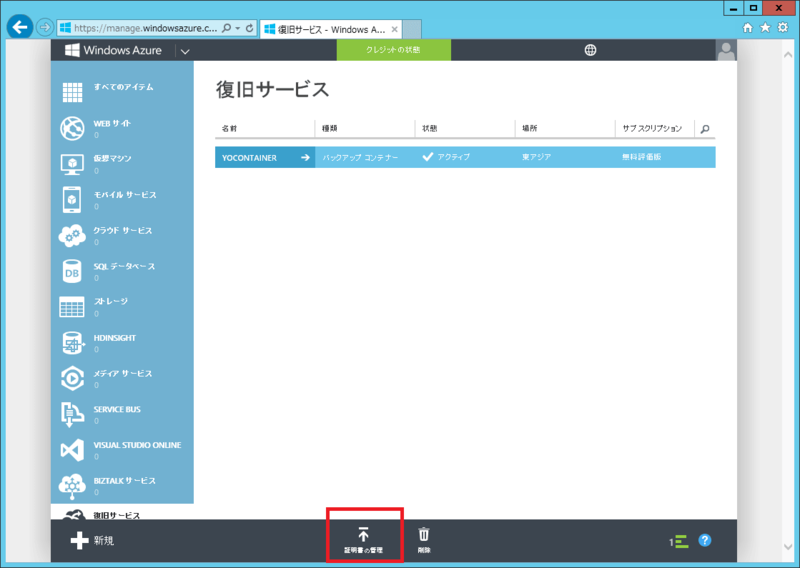The image size is (800, 568).
Task: Click the アクティブ status cell
Action: tap(465, 157)
